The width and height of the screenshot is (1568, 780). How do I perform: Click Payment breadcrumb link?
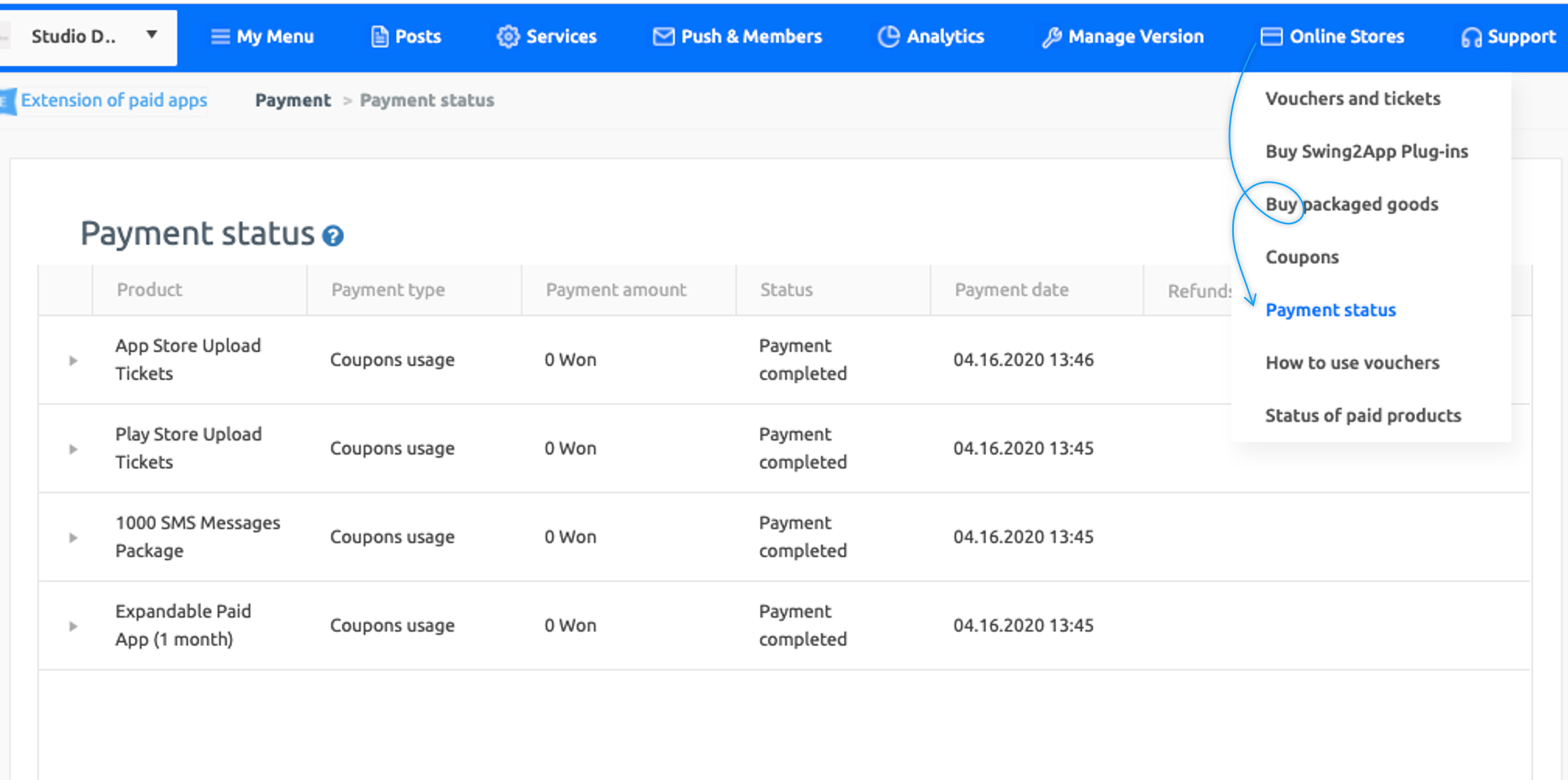coord(293,100)
